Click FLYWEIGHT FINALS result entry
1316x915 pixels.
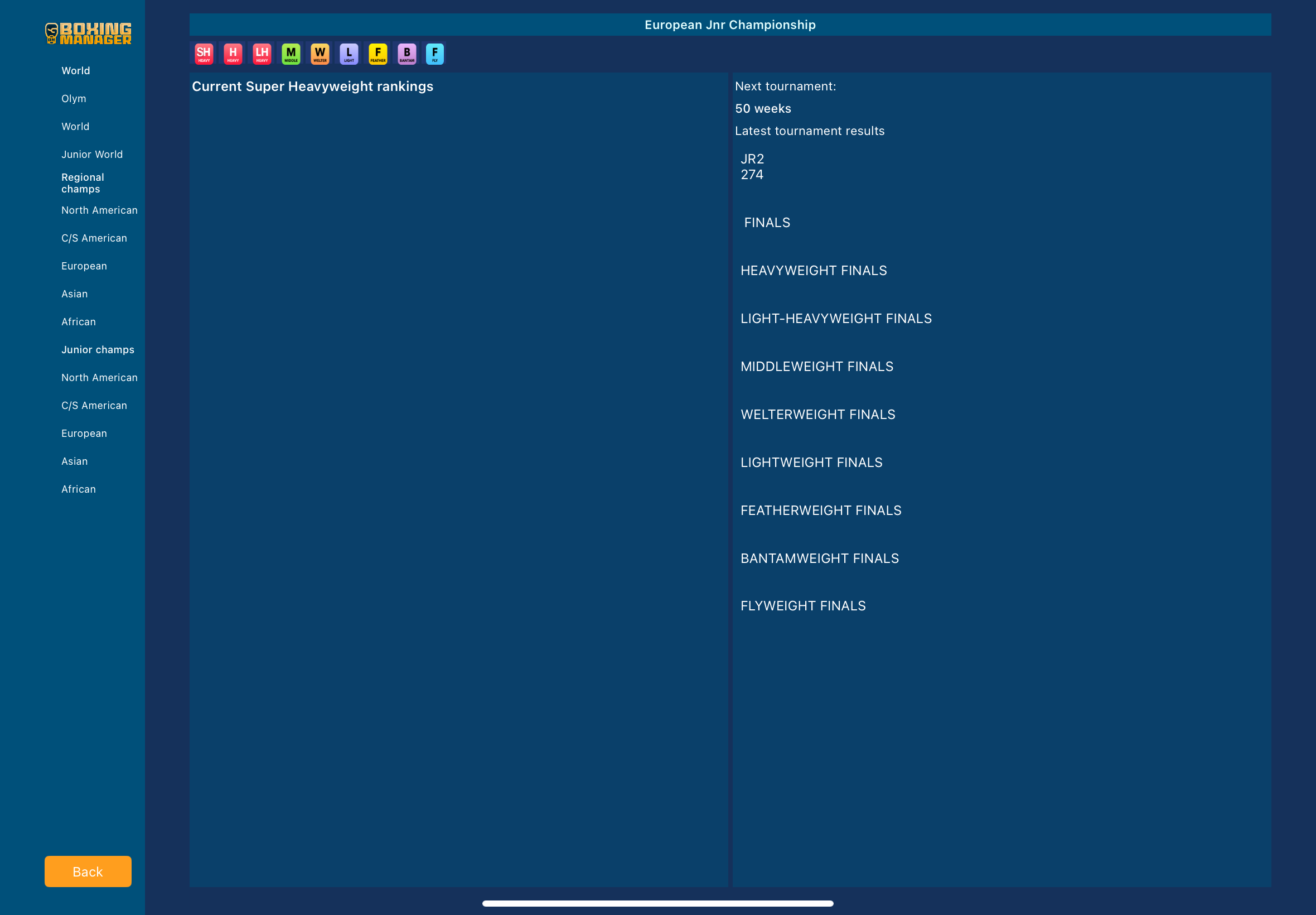click(802, 606)
